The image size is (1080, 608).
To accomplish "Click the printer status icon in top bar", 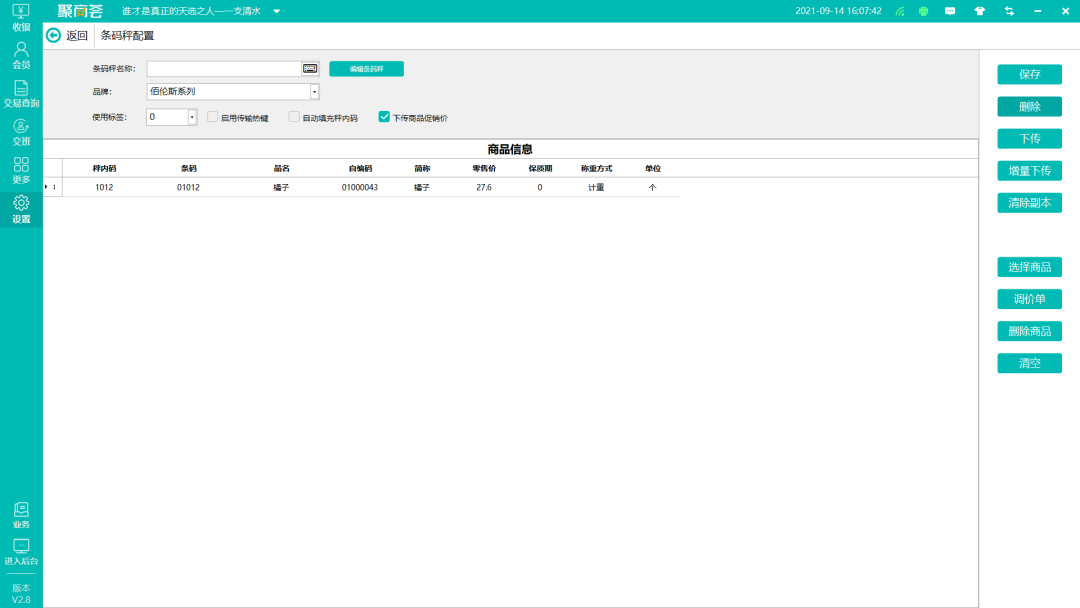I will click(x=923, y=11).
